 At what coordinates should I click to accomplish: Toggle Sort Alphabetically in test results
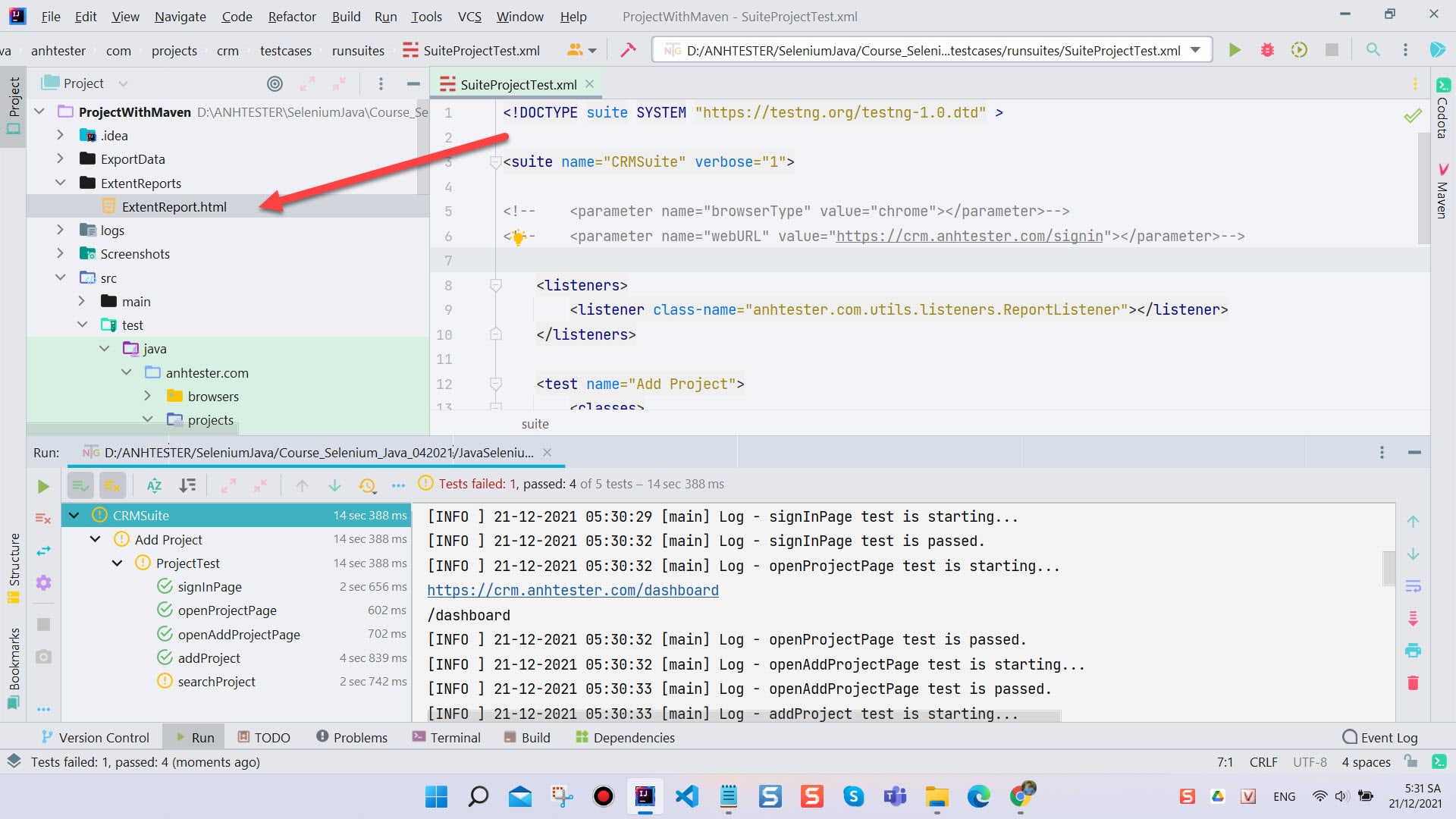[154, 485]
